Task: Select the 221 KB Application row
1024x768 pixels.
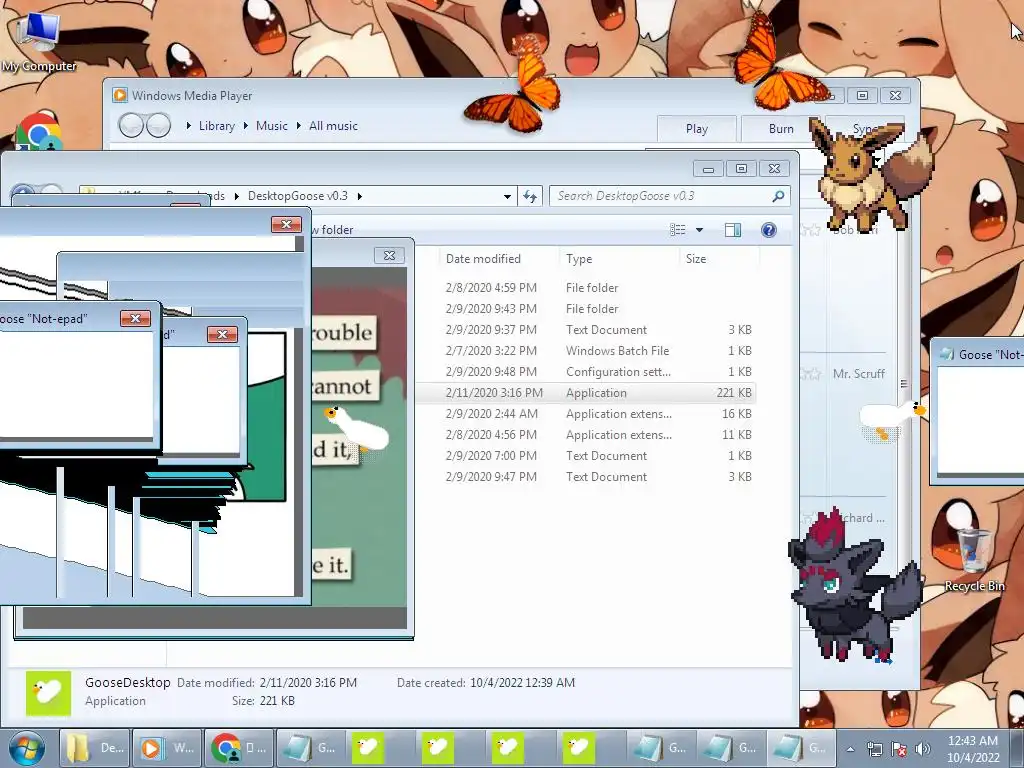Action: pyautogui.click(x=586, y=392)
